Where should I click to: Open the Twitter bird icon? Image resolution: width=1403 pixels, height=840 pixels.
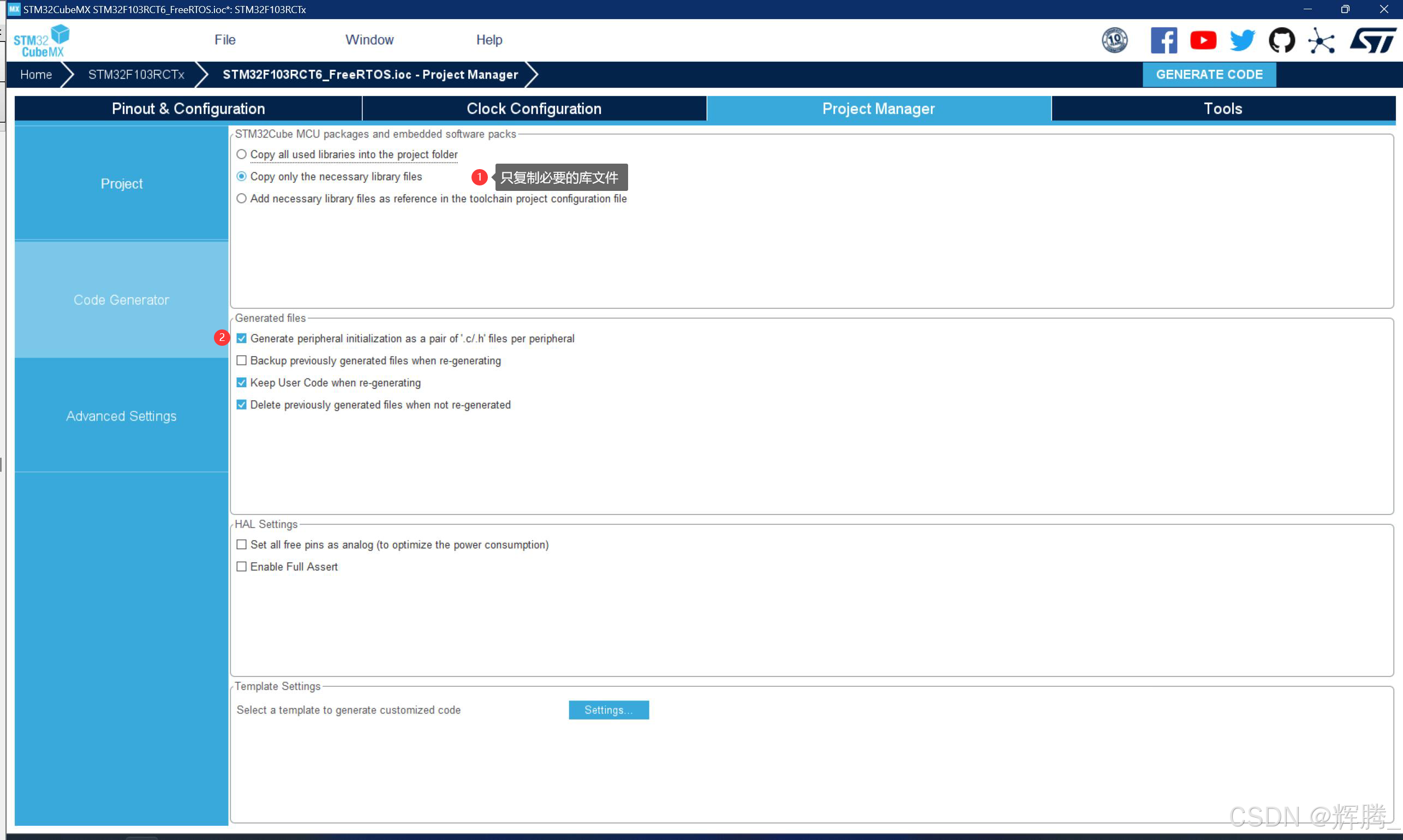click(1242, 40)
